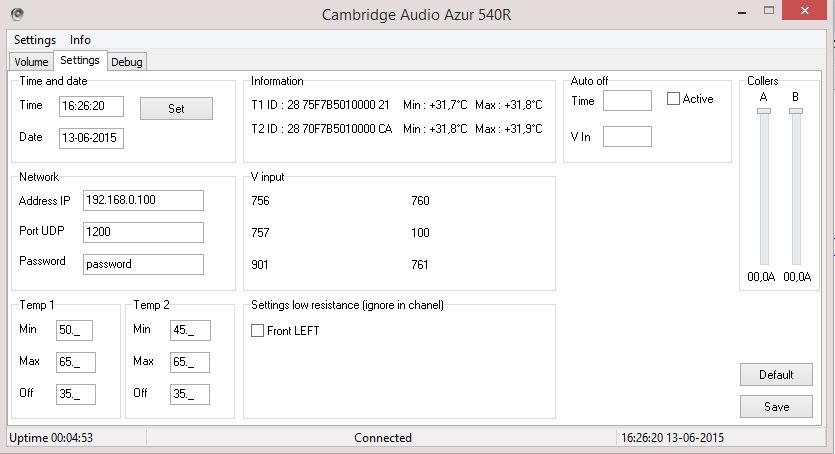Click the Date field showing 13-06-2015
Screen dimensions: 835x454
(x=92, y=138)
